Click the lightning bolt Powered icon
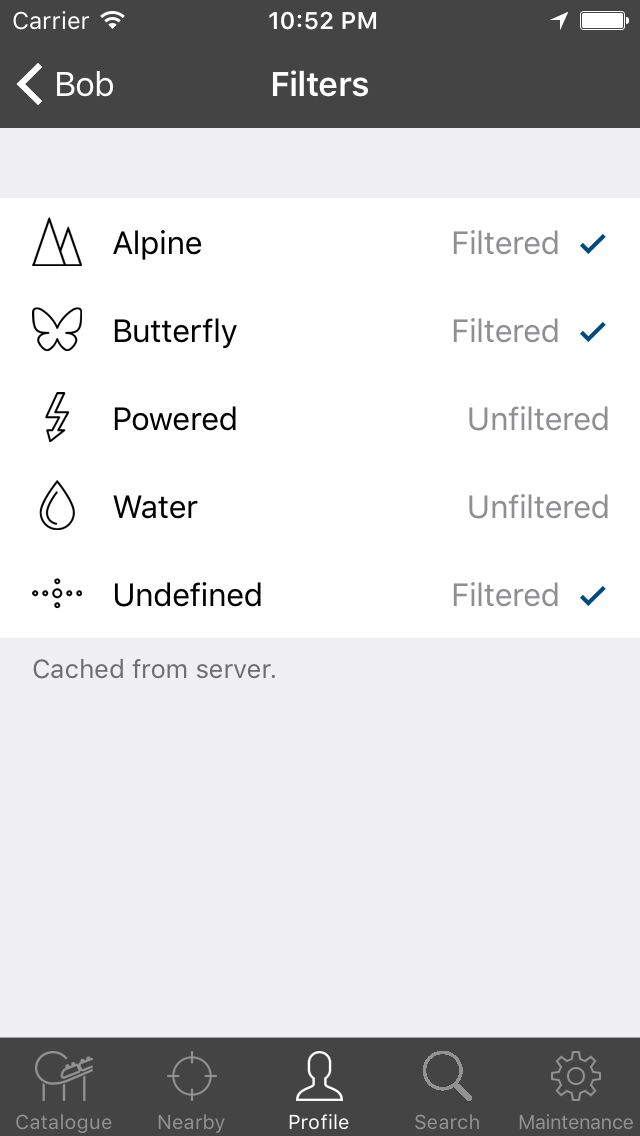The image size is (640, 1136). coord(57,418)
